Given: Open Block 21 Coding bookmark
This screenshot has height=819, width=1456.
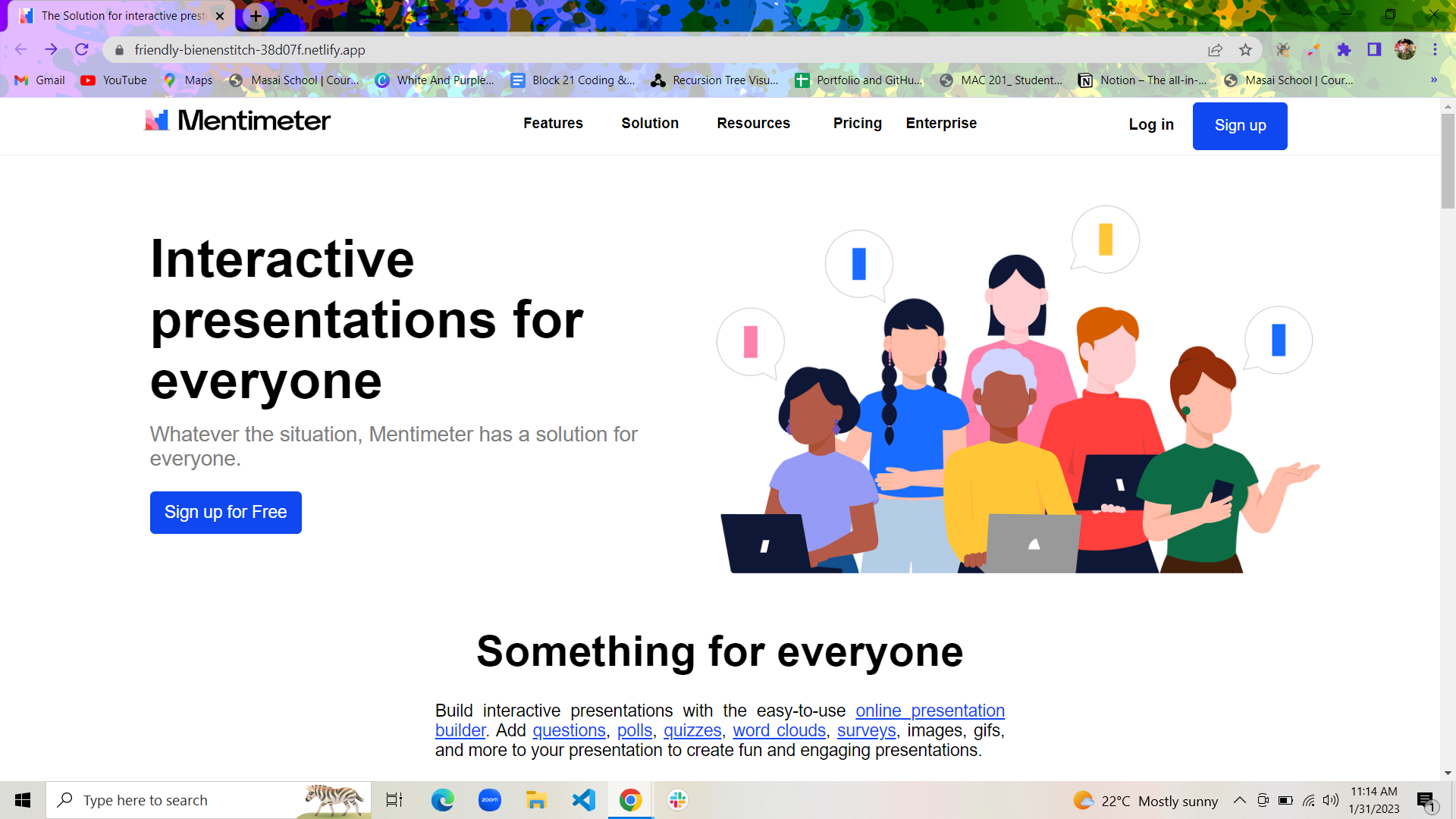Looking at the screenshot, I should click(573, 80).
